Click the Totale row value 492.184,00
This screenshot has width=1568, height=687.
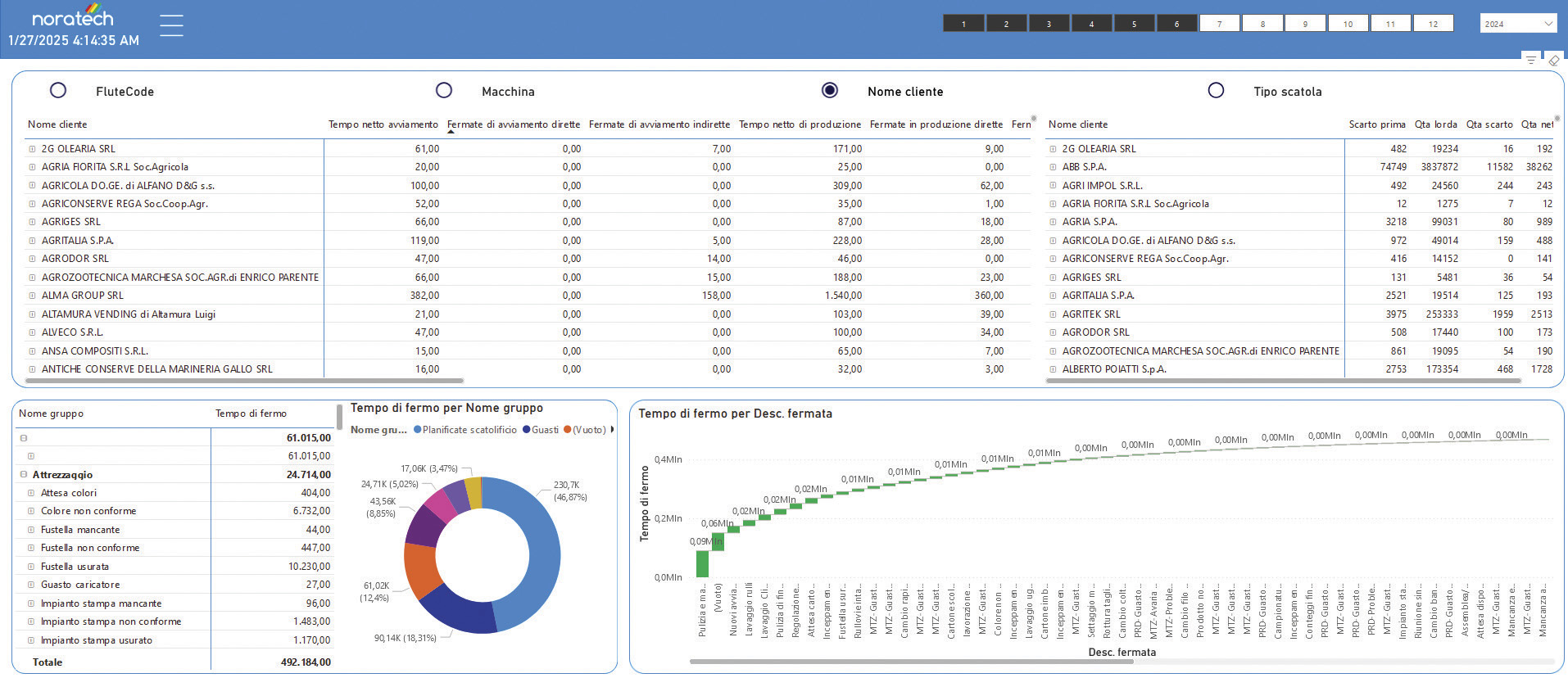click(x=306, y=662)
